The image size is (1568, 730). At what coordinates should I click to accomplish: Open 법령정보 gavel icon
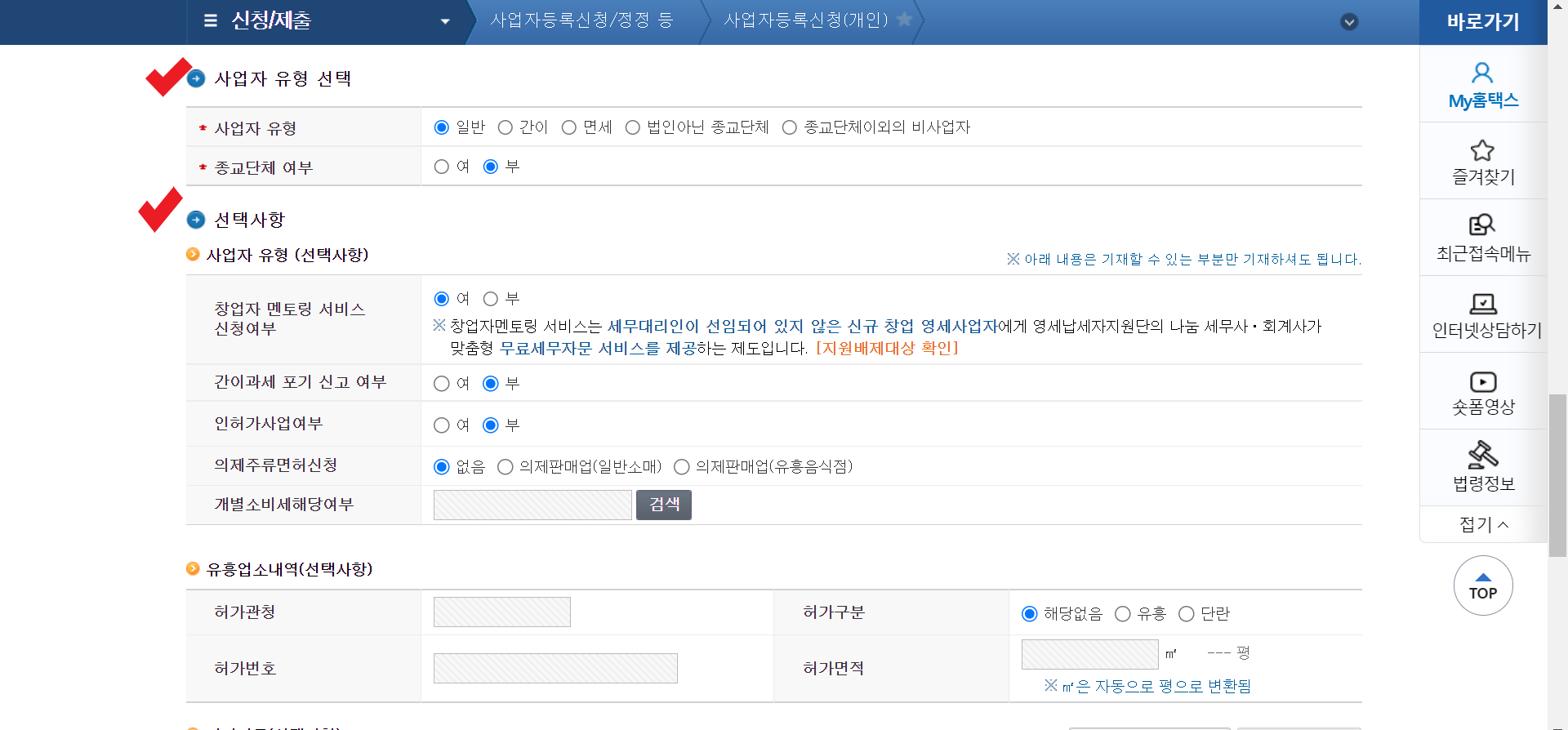(x=1483, y=454)
